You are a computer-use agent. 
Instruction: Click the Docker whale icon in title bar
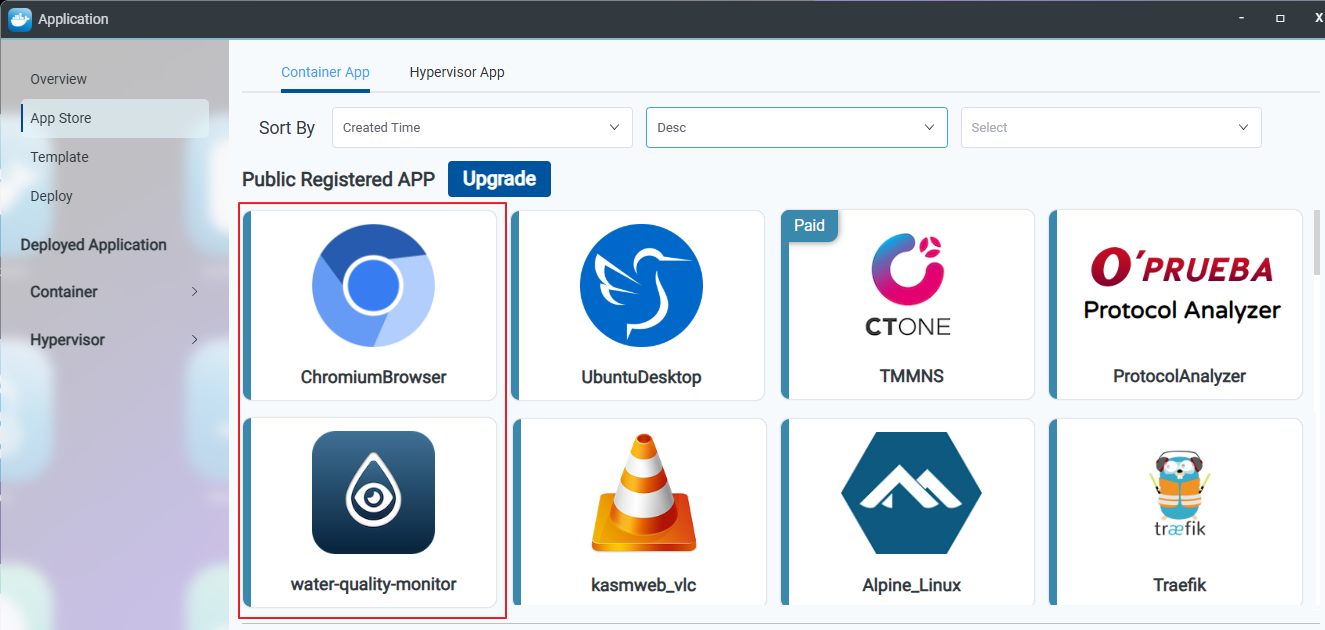tap(20, 19)
